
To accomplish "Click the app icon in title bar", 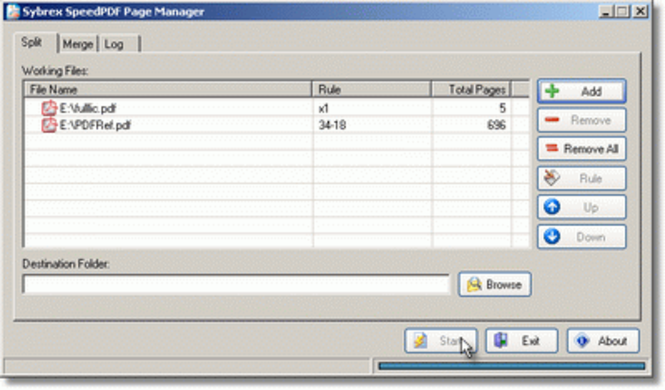I will click(x=13, y=11).
